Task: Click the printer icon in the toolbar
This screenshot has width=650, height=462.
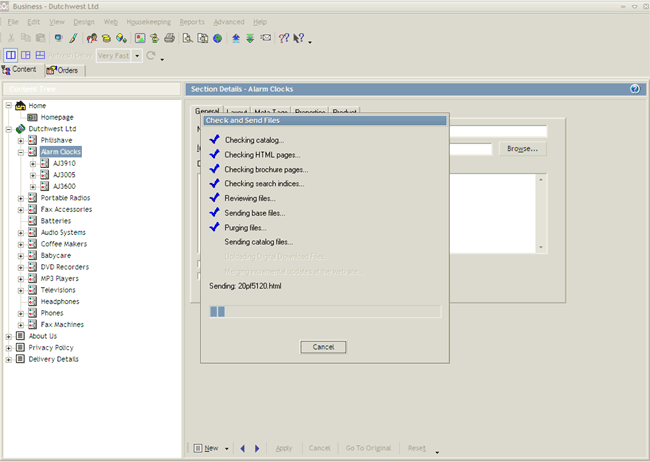Action: point(170,38)
